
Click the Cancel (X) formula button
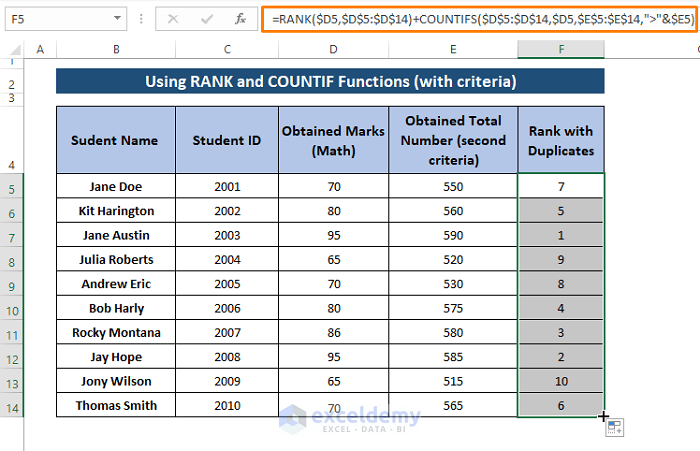[173, 19]
